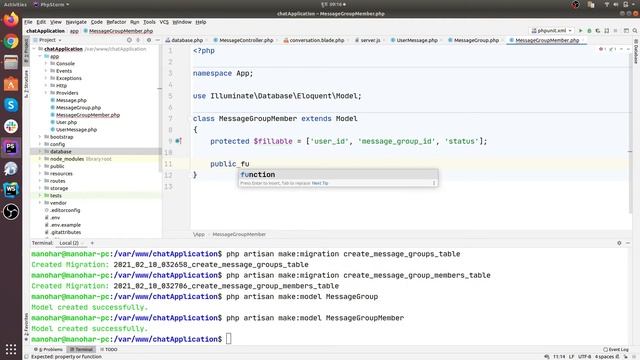Open Search Everywhere magnifier icon

click(635, 31)
